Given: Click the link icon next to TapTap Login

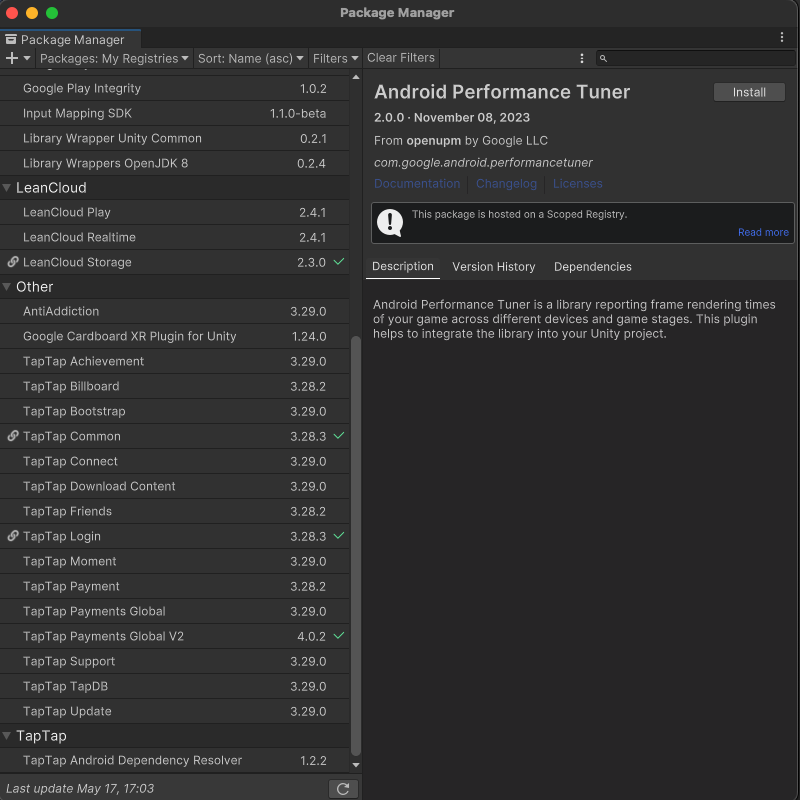Looking at the screenshot, I should tap(12, 536).
